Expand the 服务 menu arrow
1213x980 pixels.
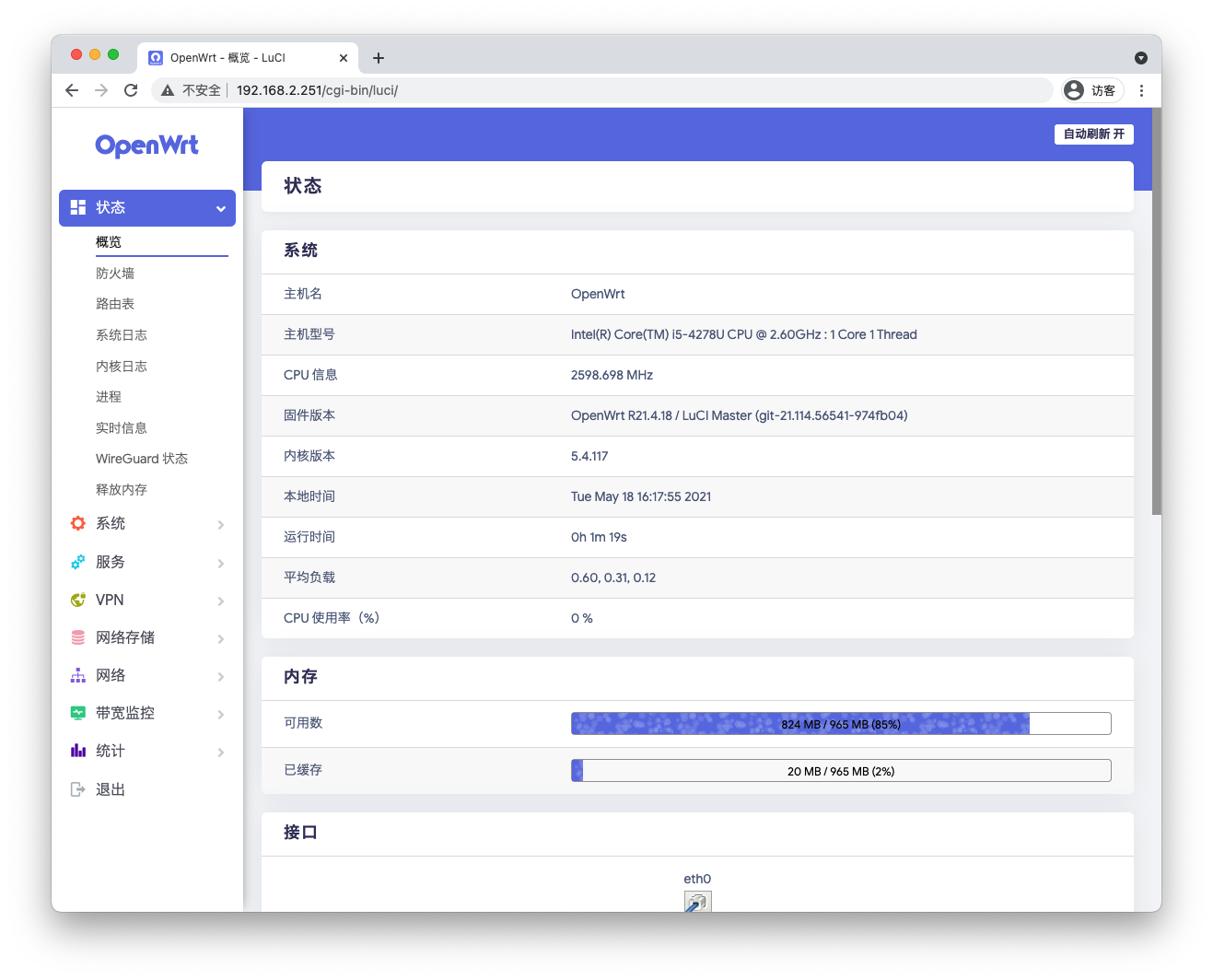(x=221, y=564)
